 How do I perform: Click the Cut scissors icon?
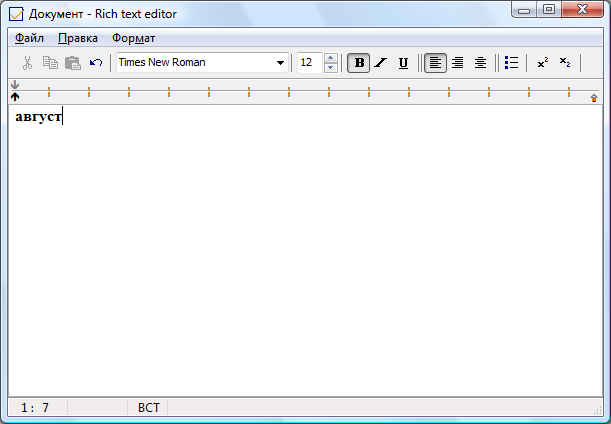[x=27, y=63]
